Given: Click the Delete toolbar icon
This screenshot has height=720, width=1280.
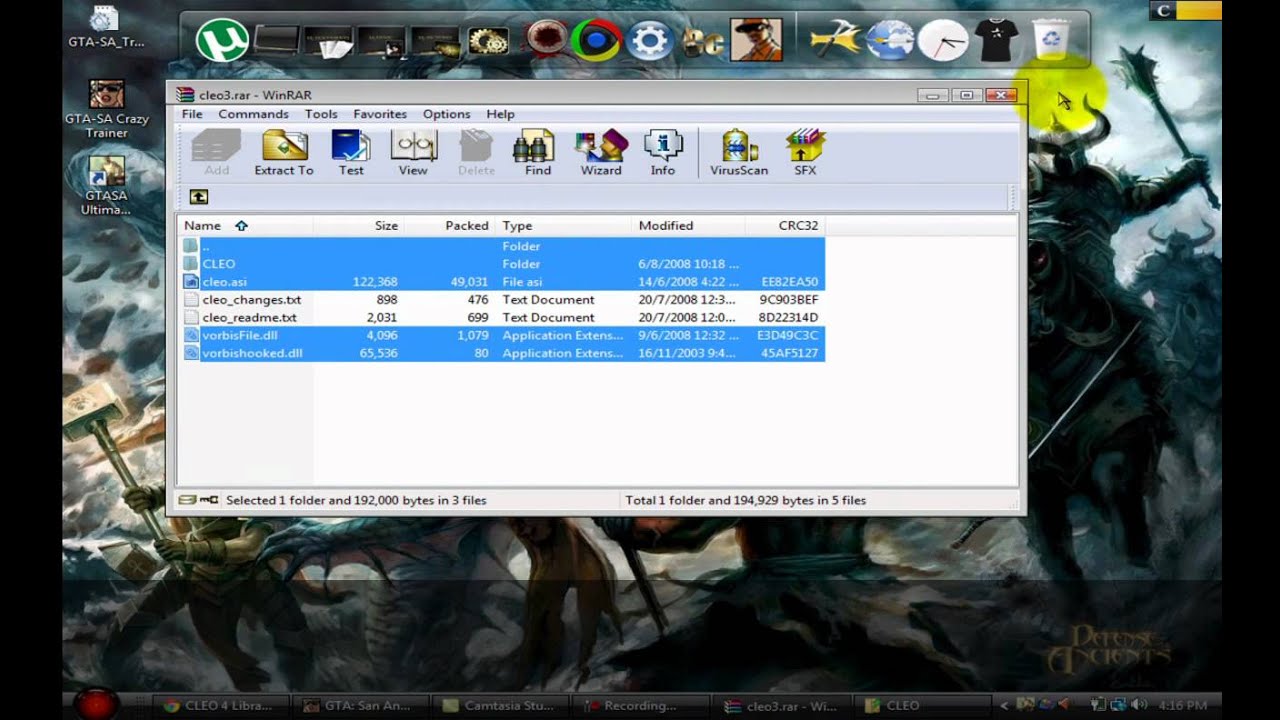Looking at the screenshot, I should point(476,153).
